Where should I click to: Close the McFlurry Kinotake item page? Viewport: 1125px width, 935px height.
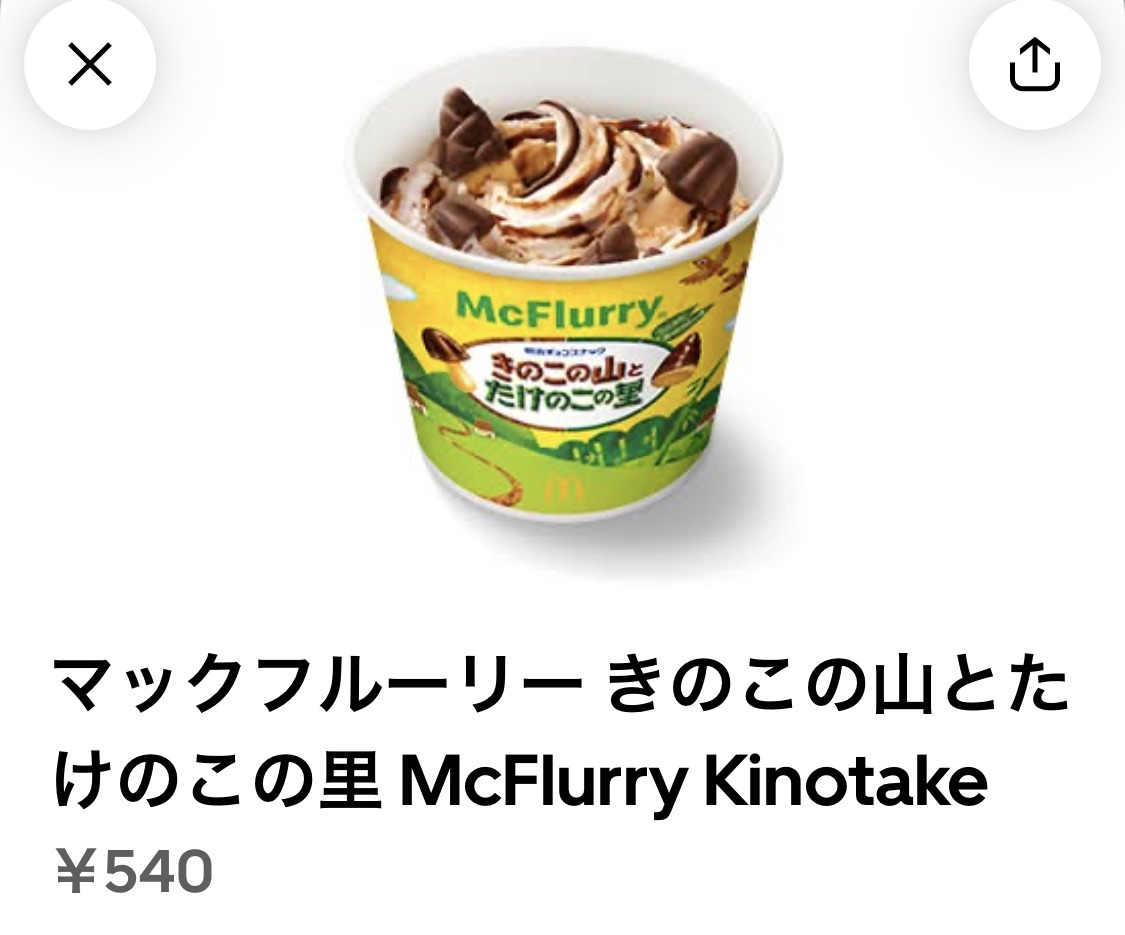(x=90, y=64)
